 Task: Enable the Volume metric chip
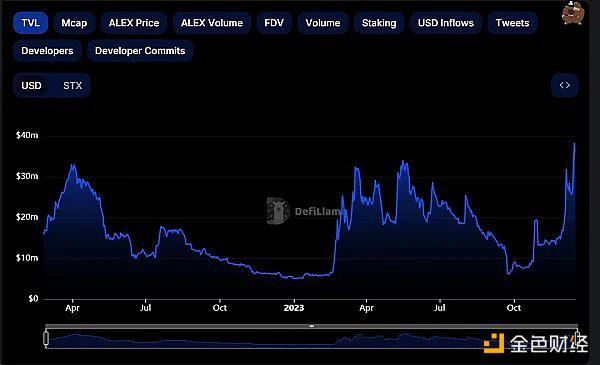(323, 23)
